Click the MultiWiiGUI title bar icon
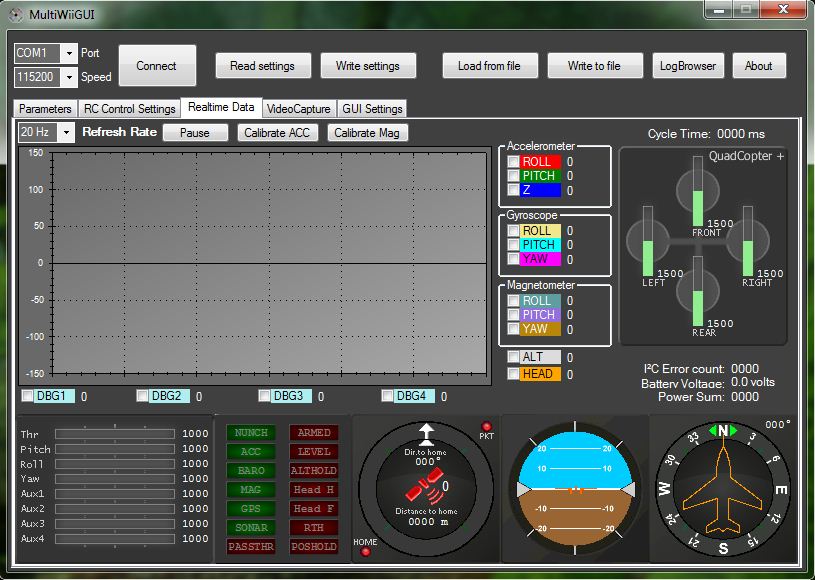Image resolution: width=815 pixels, height=580 pixels. tap(16, 15)
